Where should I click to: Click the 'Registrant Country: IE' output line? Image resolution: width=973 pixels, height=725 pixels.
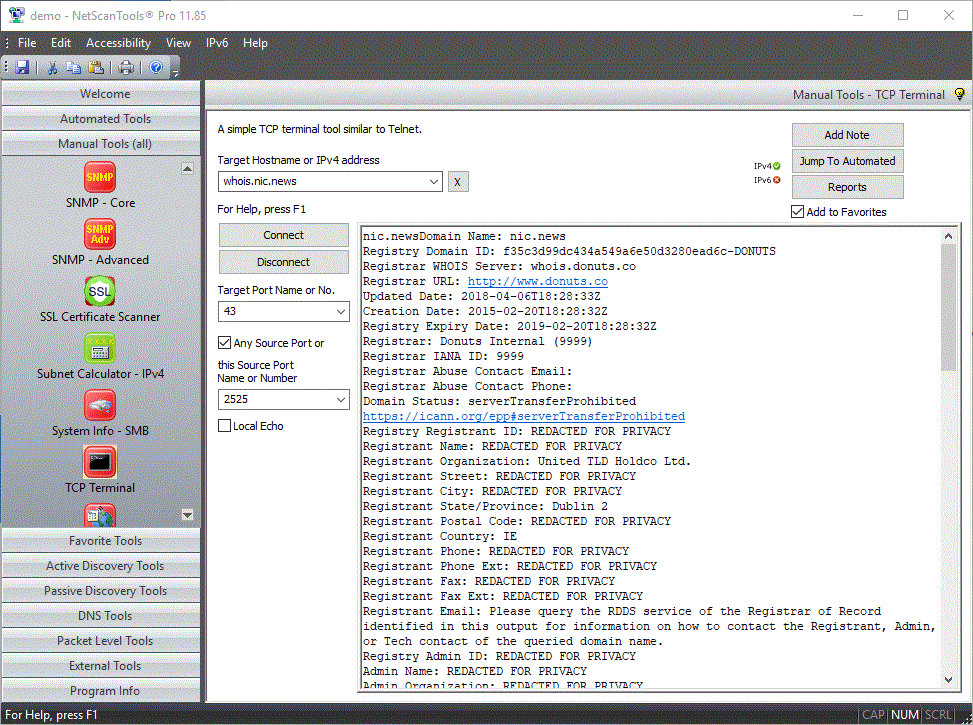[440, 536]
